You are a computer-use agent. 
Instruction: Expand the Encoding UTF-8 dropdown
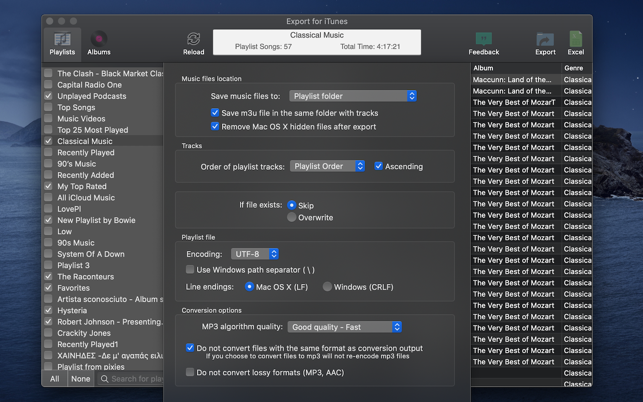pyautogui.click(x=255, y=254)
